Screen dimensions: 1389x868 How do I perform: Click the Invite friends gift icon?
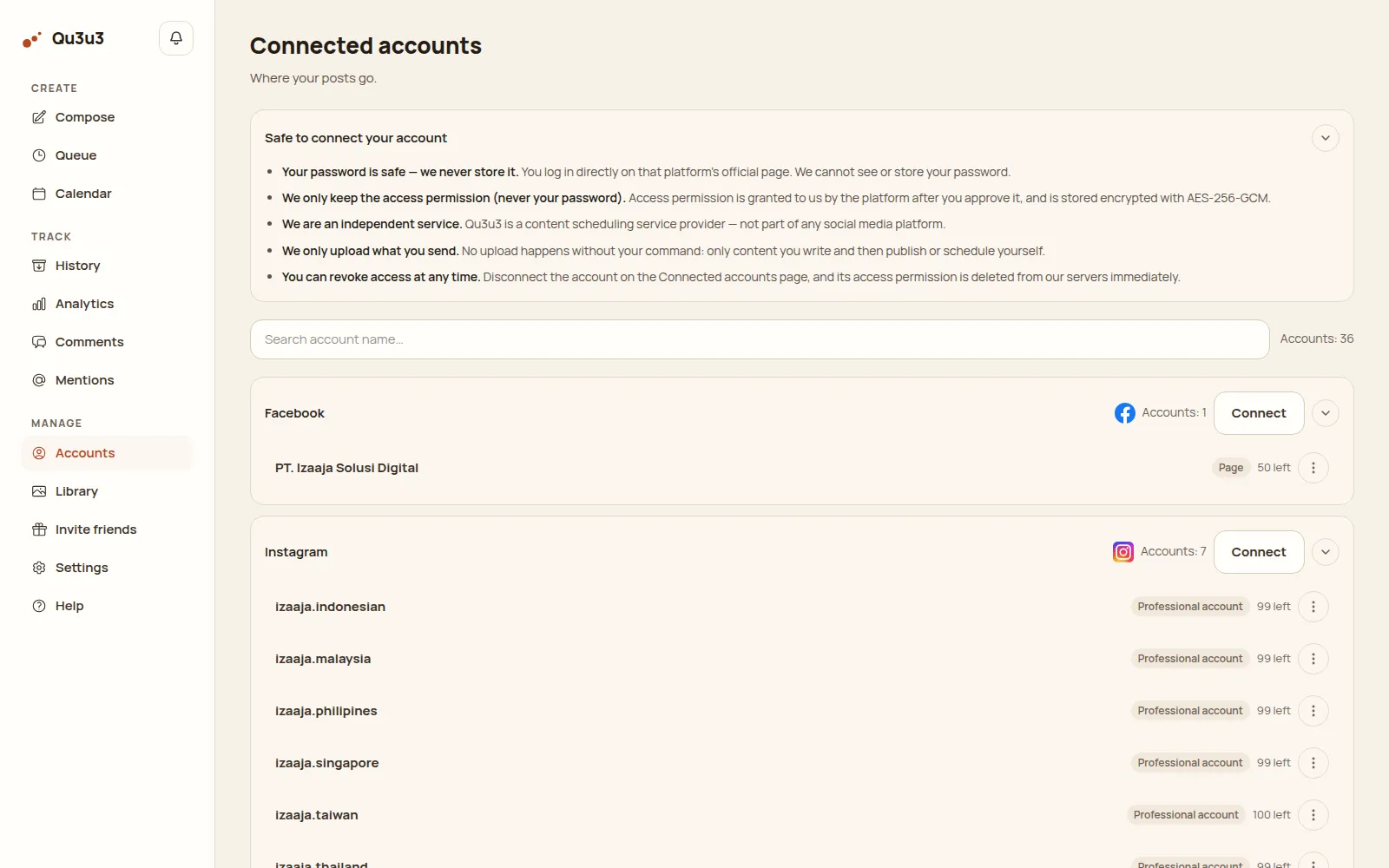39,529
